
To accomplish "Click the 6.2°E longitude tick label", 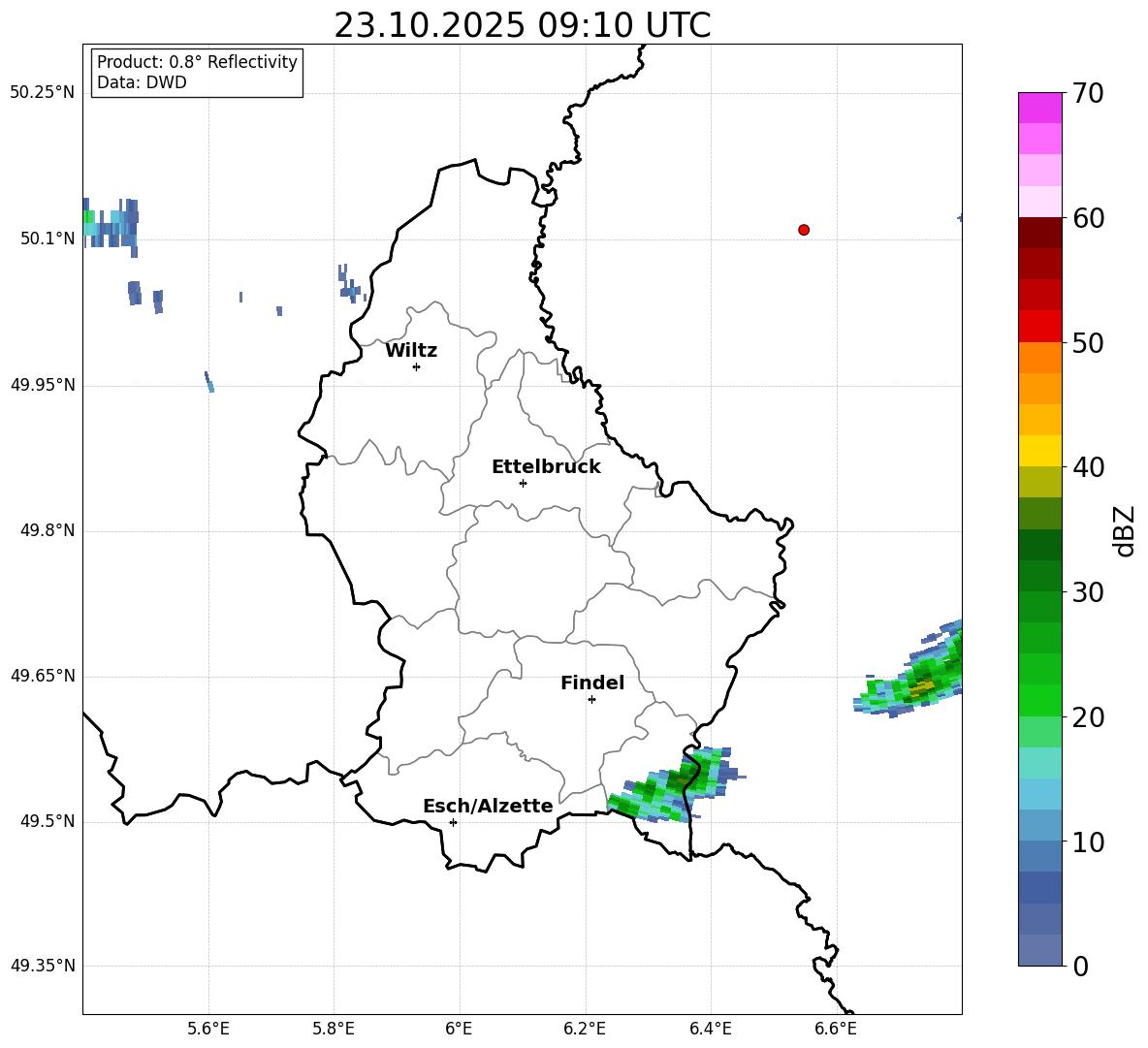I will pyautogui.click(x=585, y=1029).
